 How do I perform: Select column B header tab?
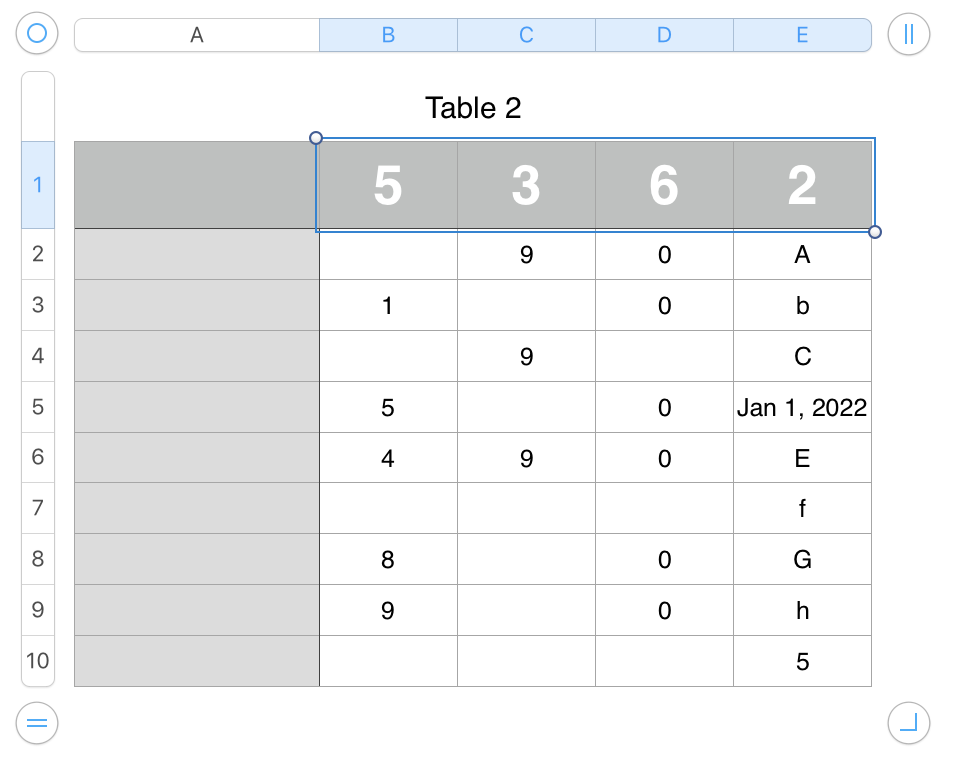point(388,35)
